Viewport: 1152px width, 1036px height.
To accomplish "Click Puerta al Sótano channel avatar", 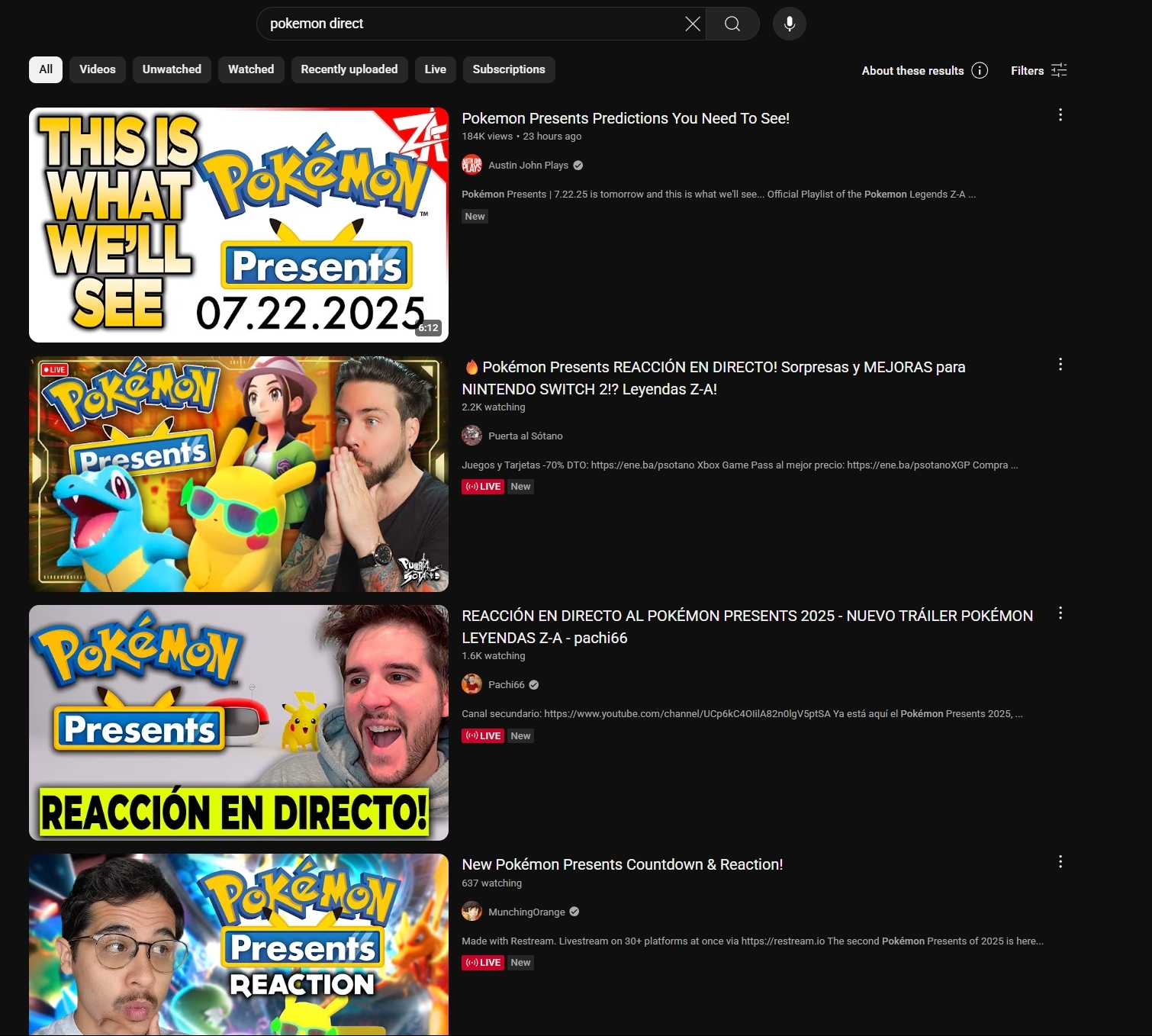I will (x=471, y=436).
